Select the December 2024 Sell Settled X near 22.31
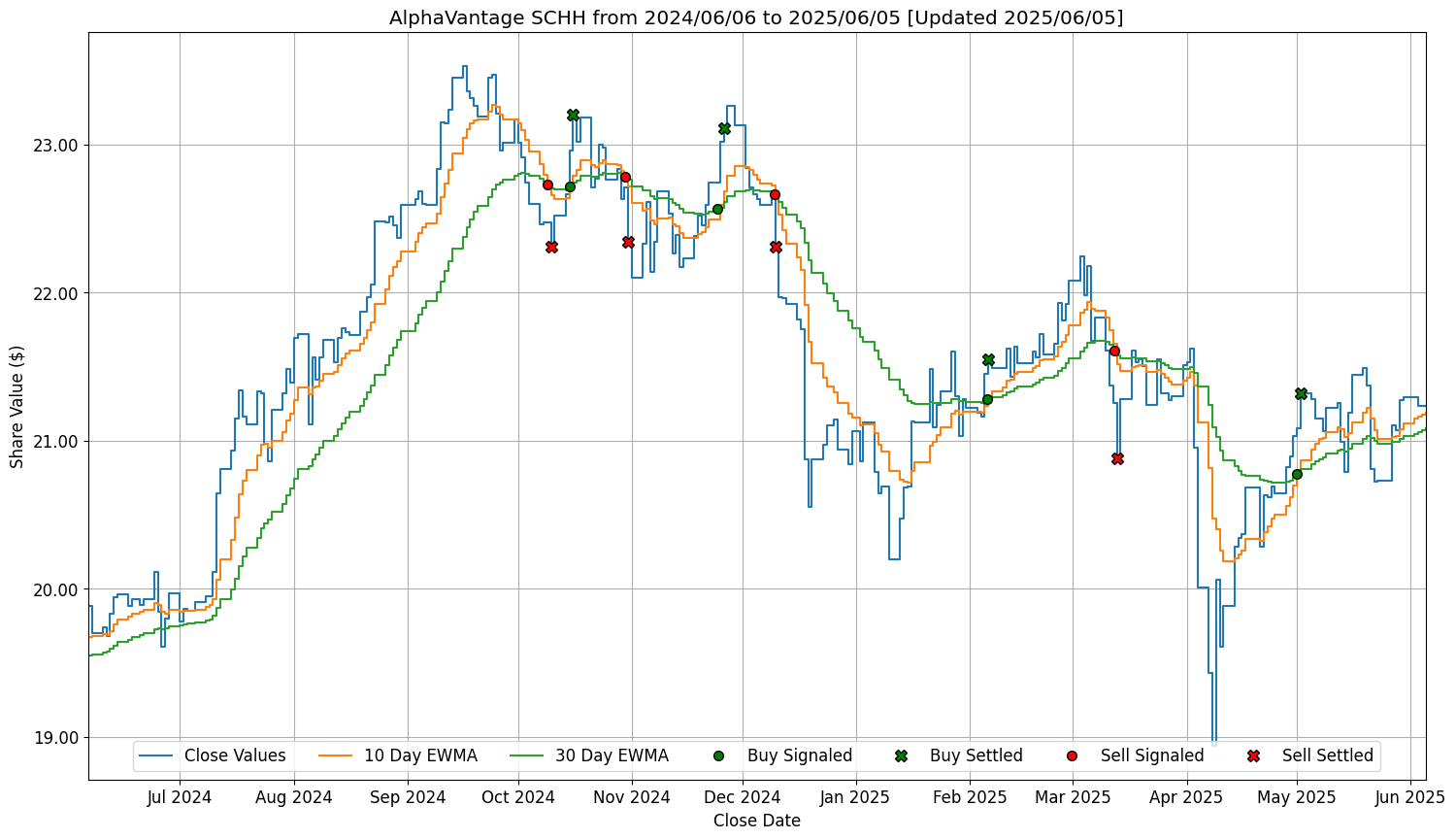Viewport: 1456px width, 839px height. pyautogui.click(x=776, y=247)
